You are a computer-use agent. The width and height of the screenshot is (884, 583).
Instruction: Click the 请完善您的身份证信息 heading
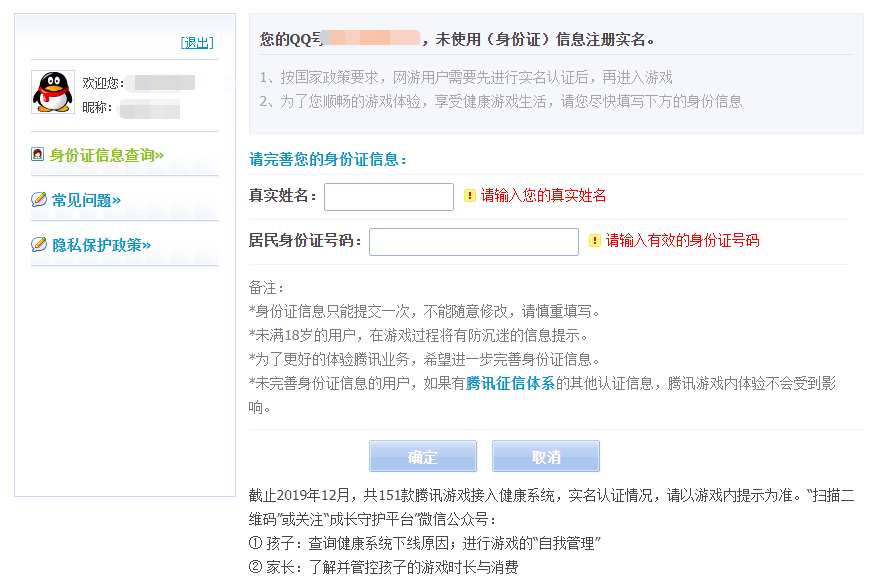click(327, 159)
